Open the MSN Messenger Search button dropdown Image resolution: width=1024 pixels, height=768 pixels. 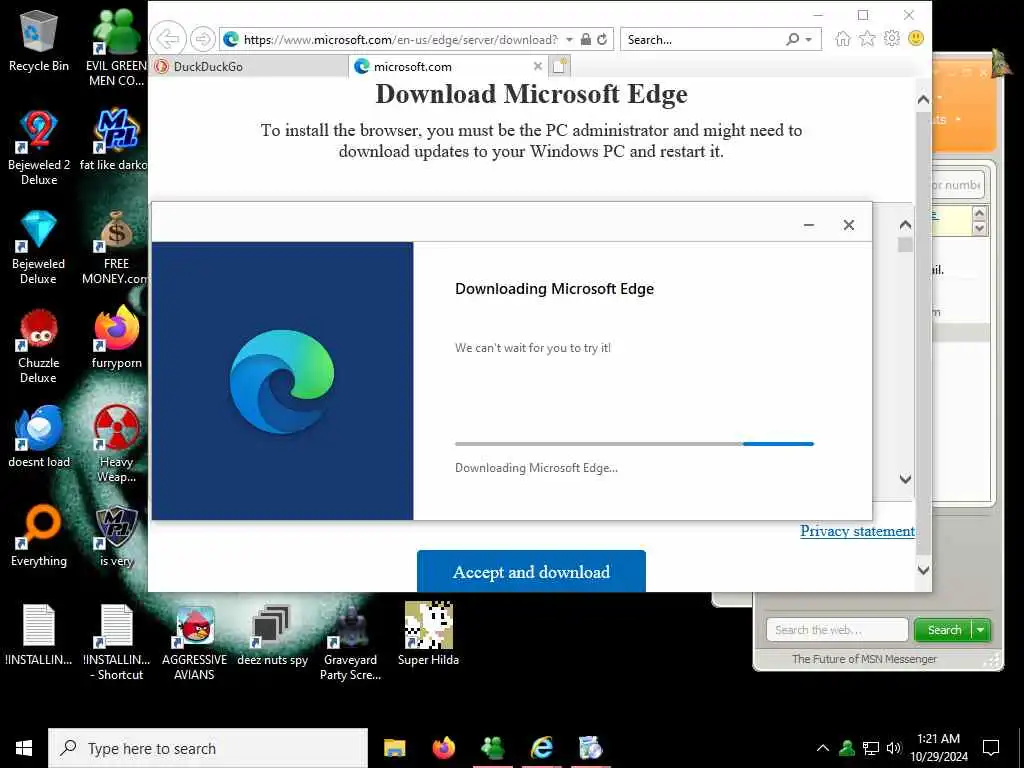tap(981, 630)
